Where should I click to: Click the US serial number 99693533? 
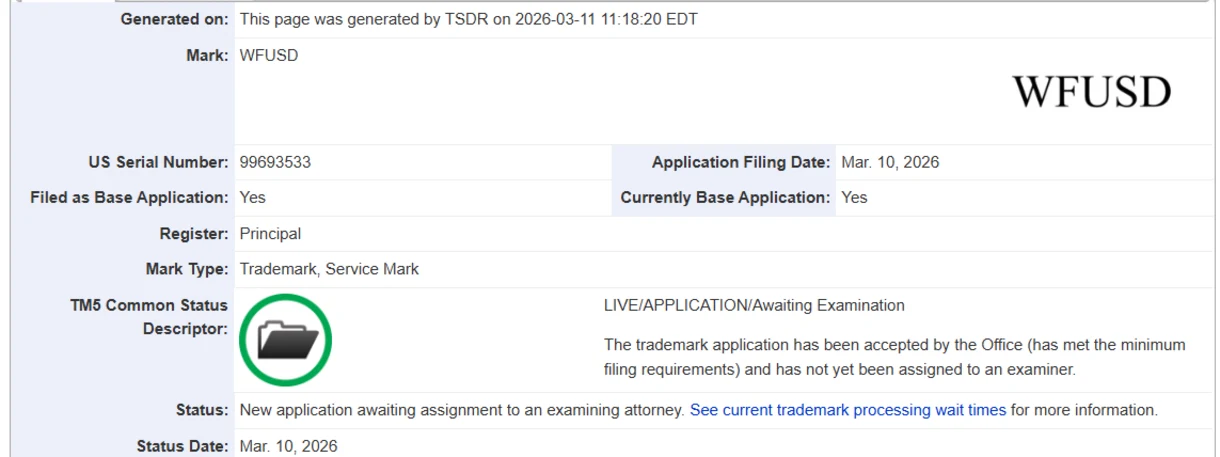tap(275, 162)
